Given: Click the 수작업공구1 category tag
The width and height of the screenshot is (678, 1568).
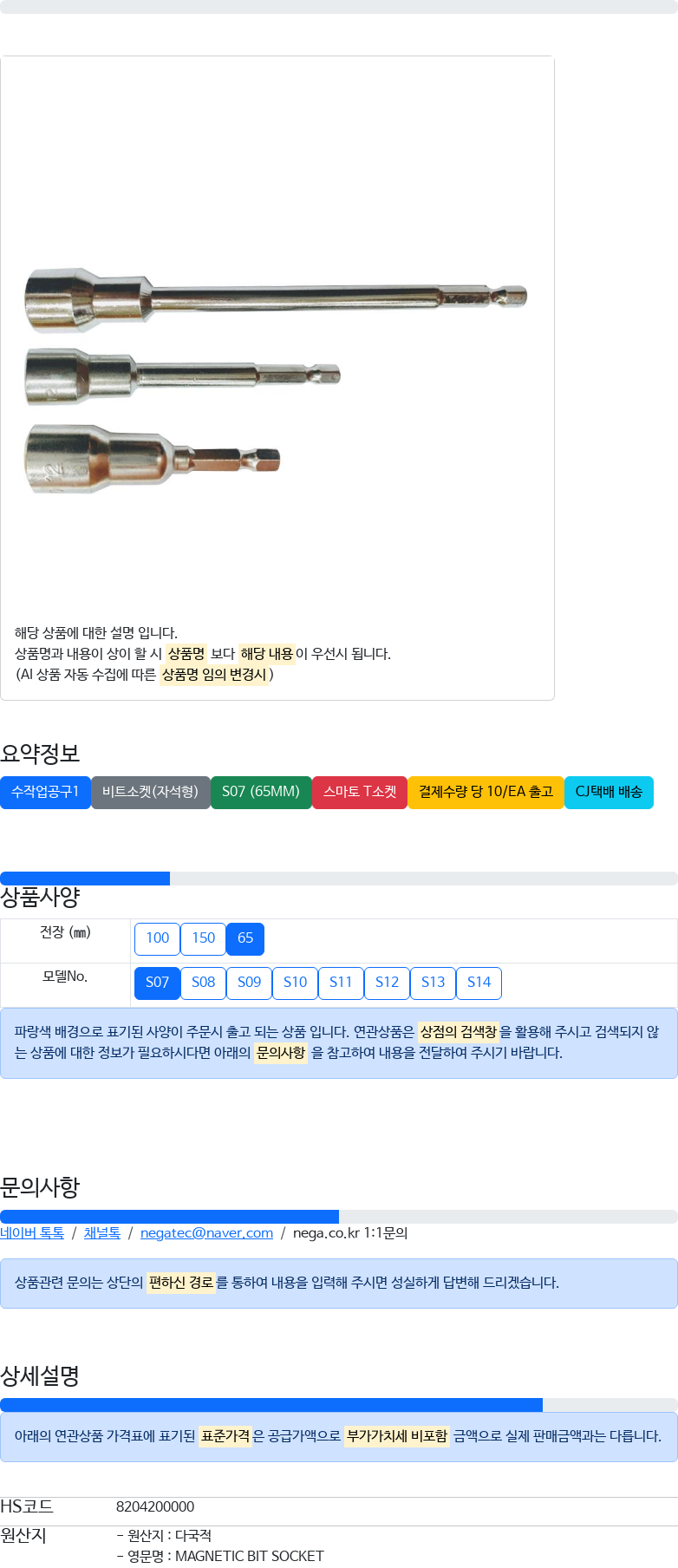Looking at the screenshot, I should click(x=45, y=792).
